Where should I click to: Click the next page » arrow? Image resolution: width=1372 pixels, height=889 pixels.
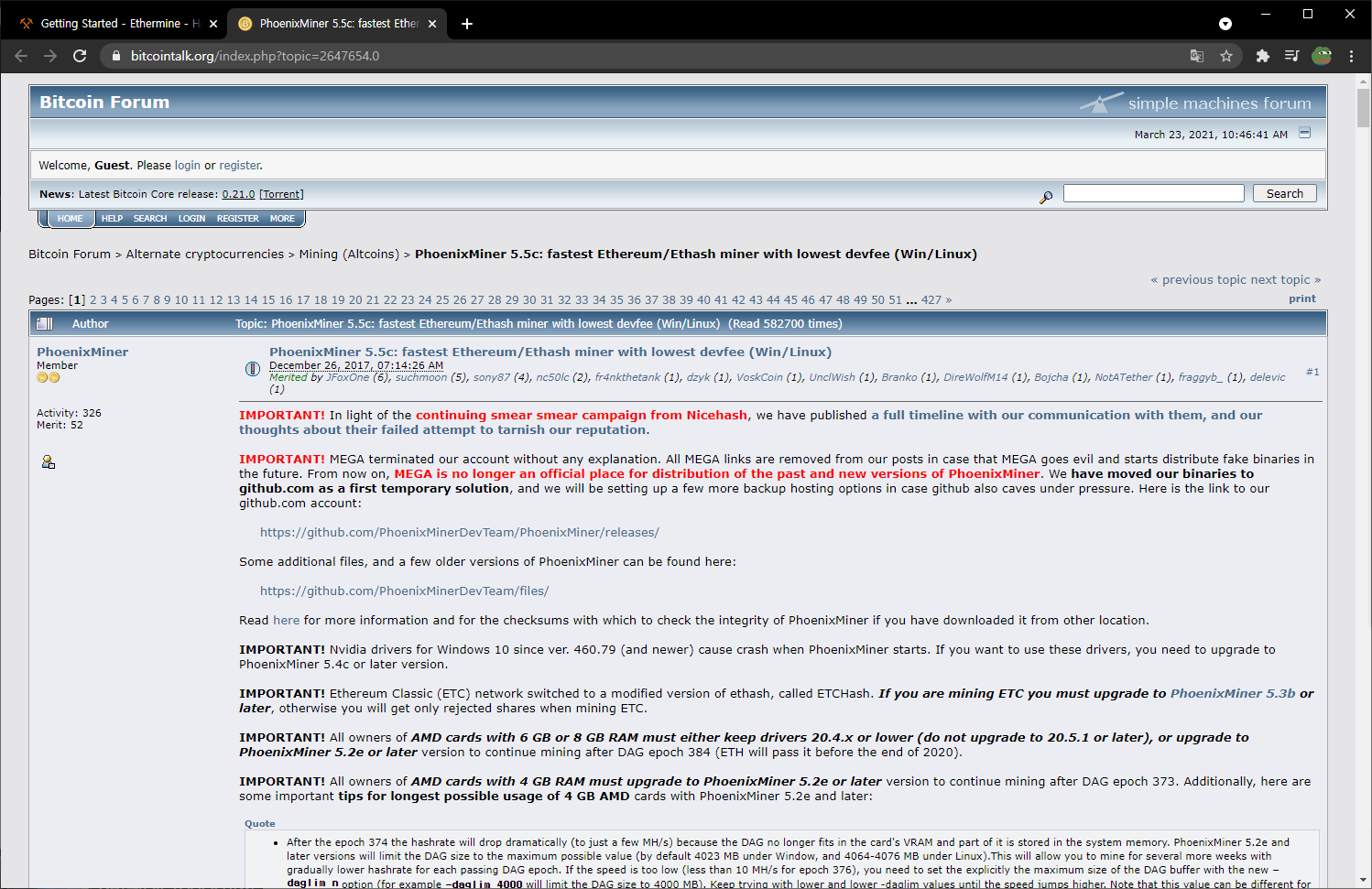pyautogui.click(x=949, y=300)
